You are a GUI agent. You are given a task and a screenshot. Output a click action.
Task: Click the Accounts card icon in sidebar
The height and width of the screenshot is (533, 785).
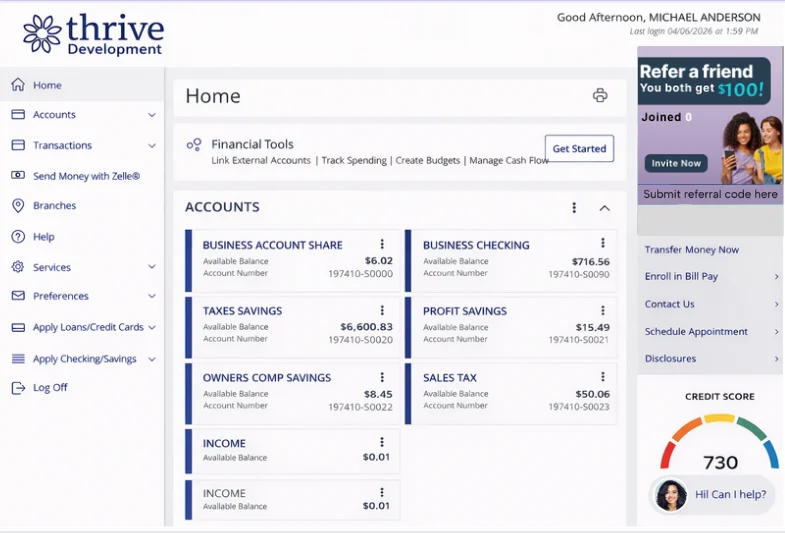(x=18, y=115)
